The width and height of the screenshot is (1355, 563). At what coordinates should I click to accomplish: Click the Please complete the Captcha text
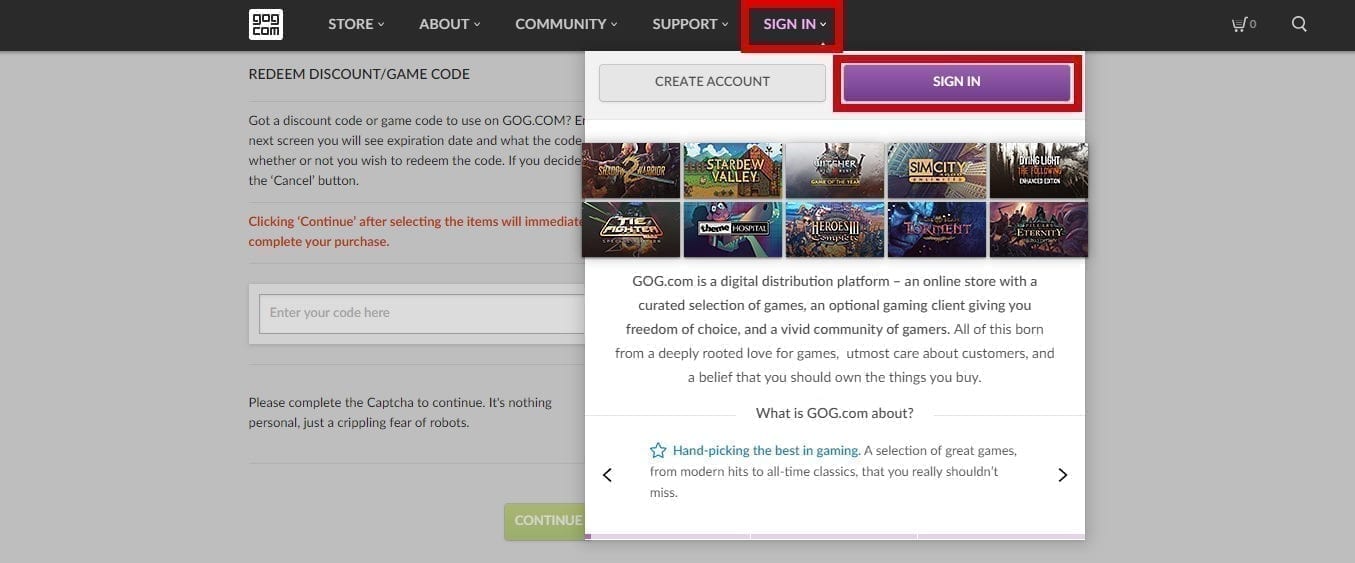coord(400,412)
